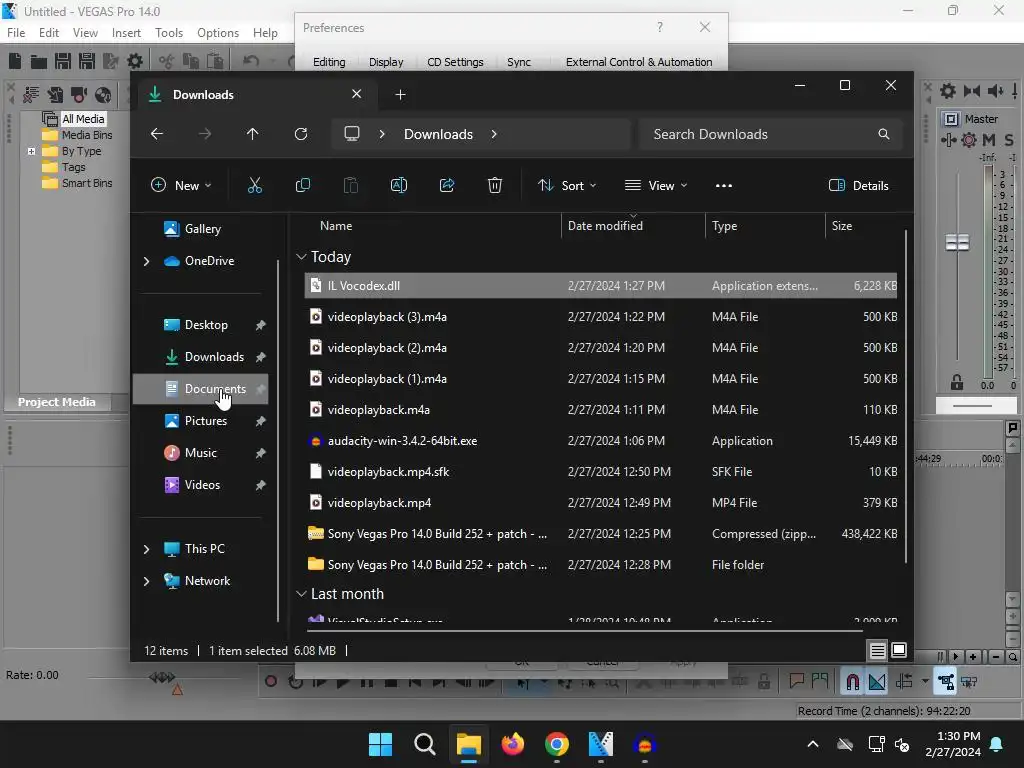Click Remove Unused Media icon in Project Media
The height and width of the screenshot is (768, 1024).
click(x=31, y=95)
